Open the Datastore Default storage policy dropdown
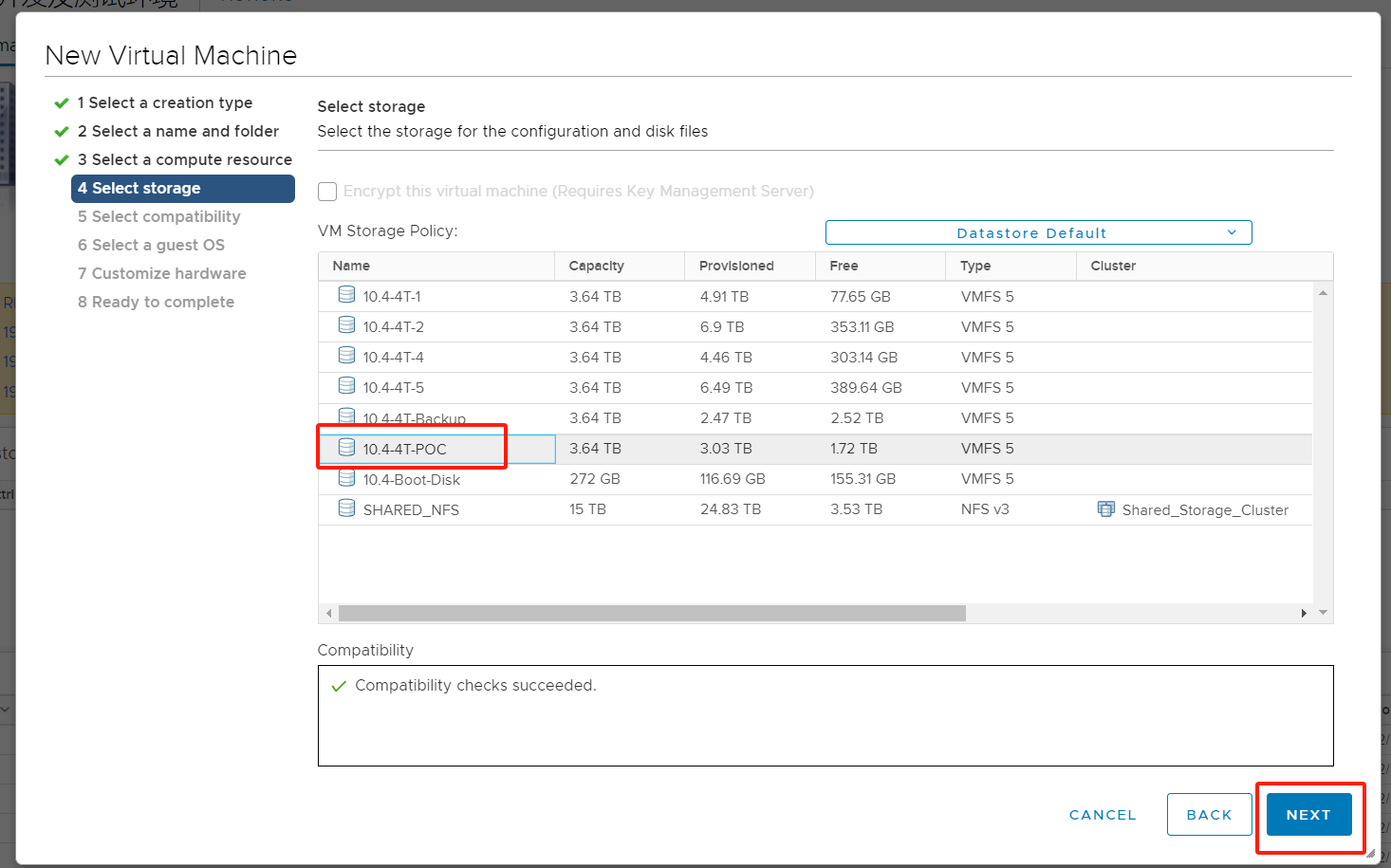 tap(1038, 232)
